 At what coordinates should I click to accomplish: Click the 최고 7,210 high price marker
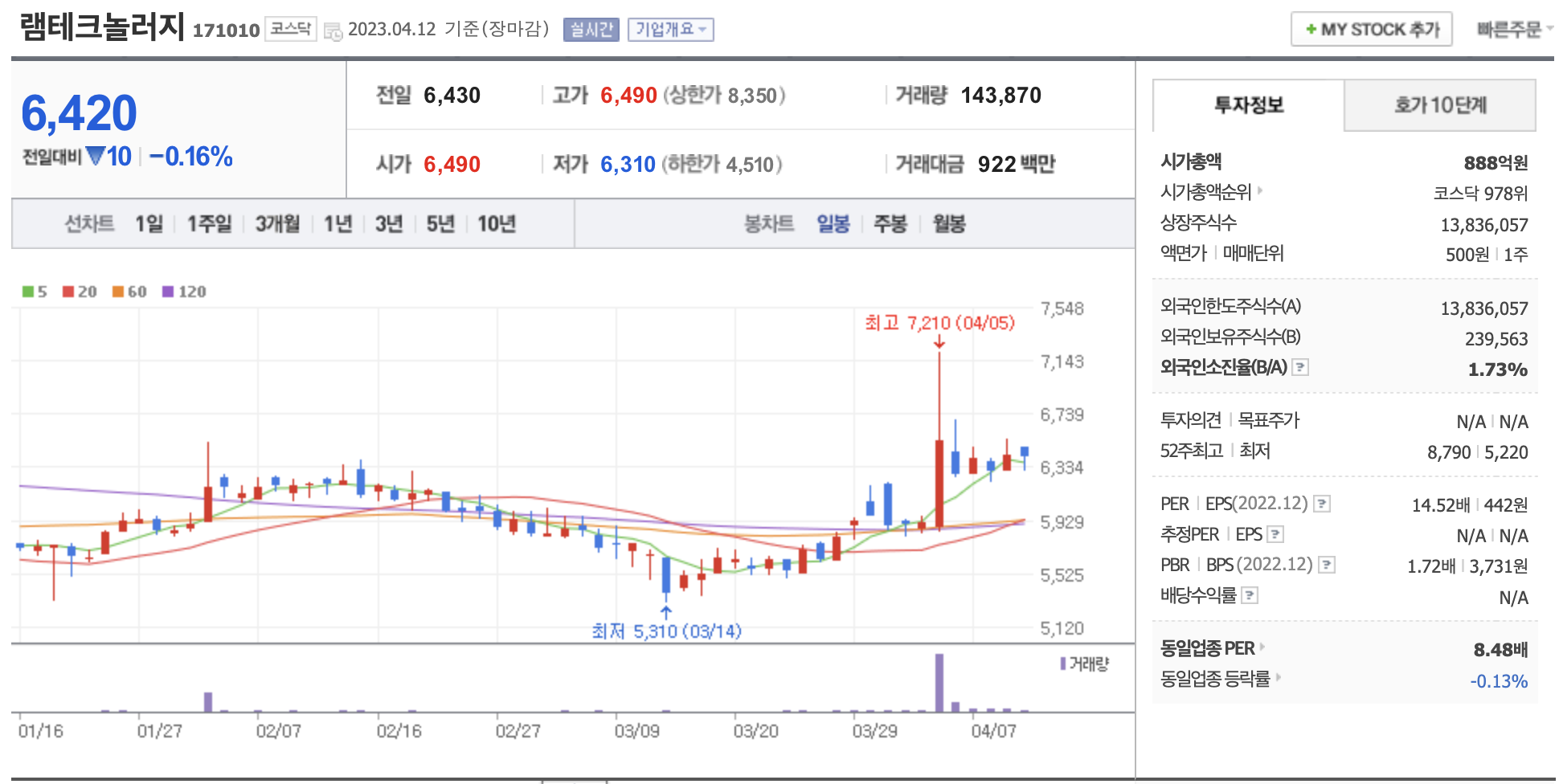939,323
